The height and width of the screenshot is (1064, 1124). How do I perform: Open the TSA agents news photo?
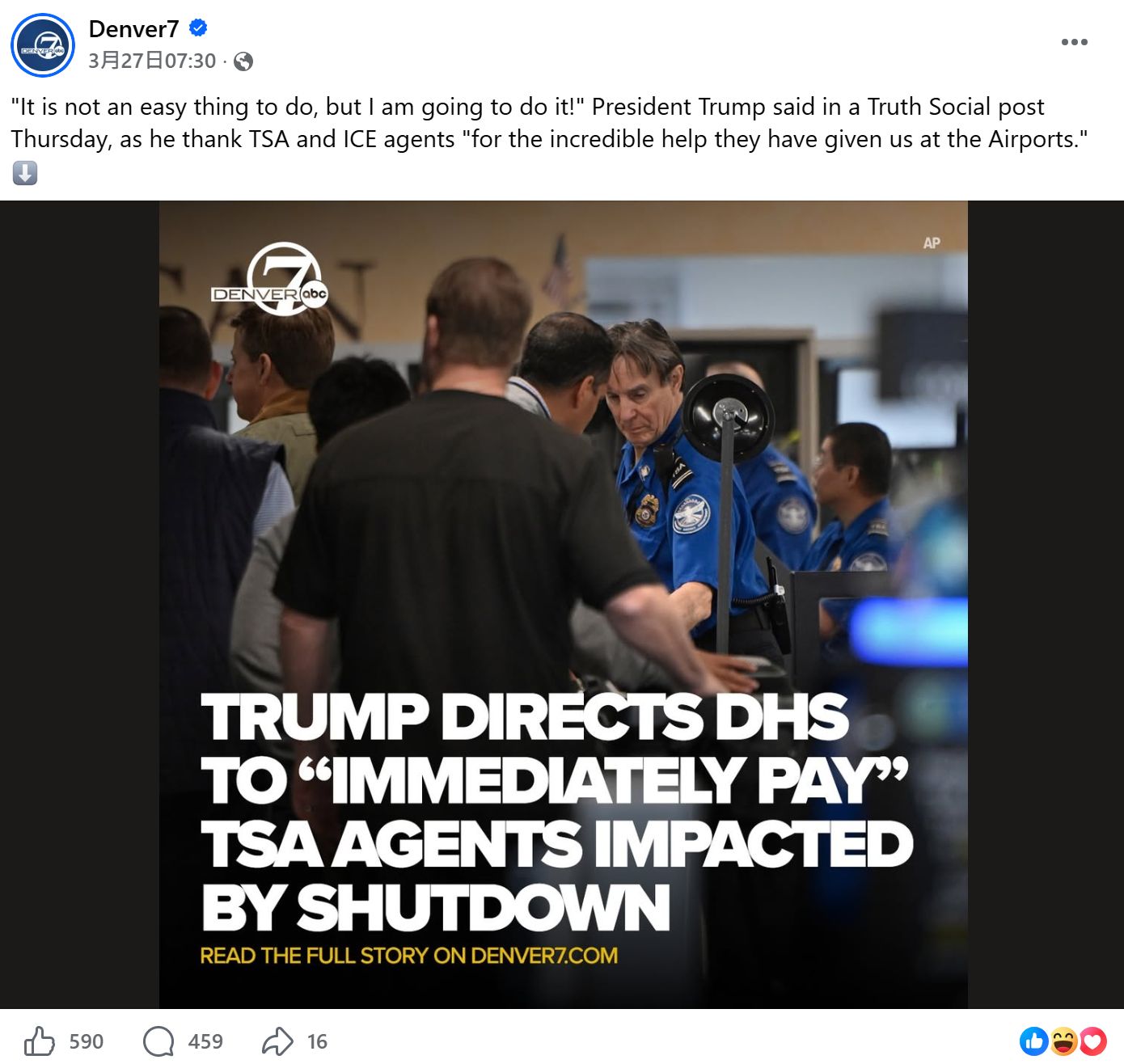564,605
